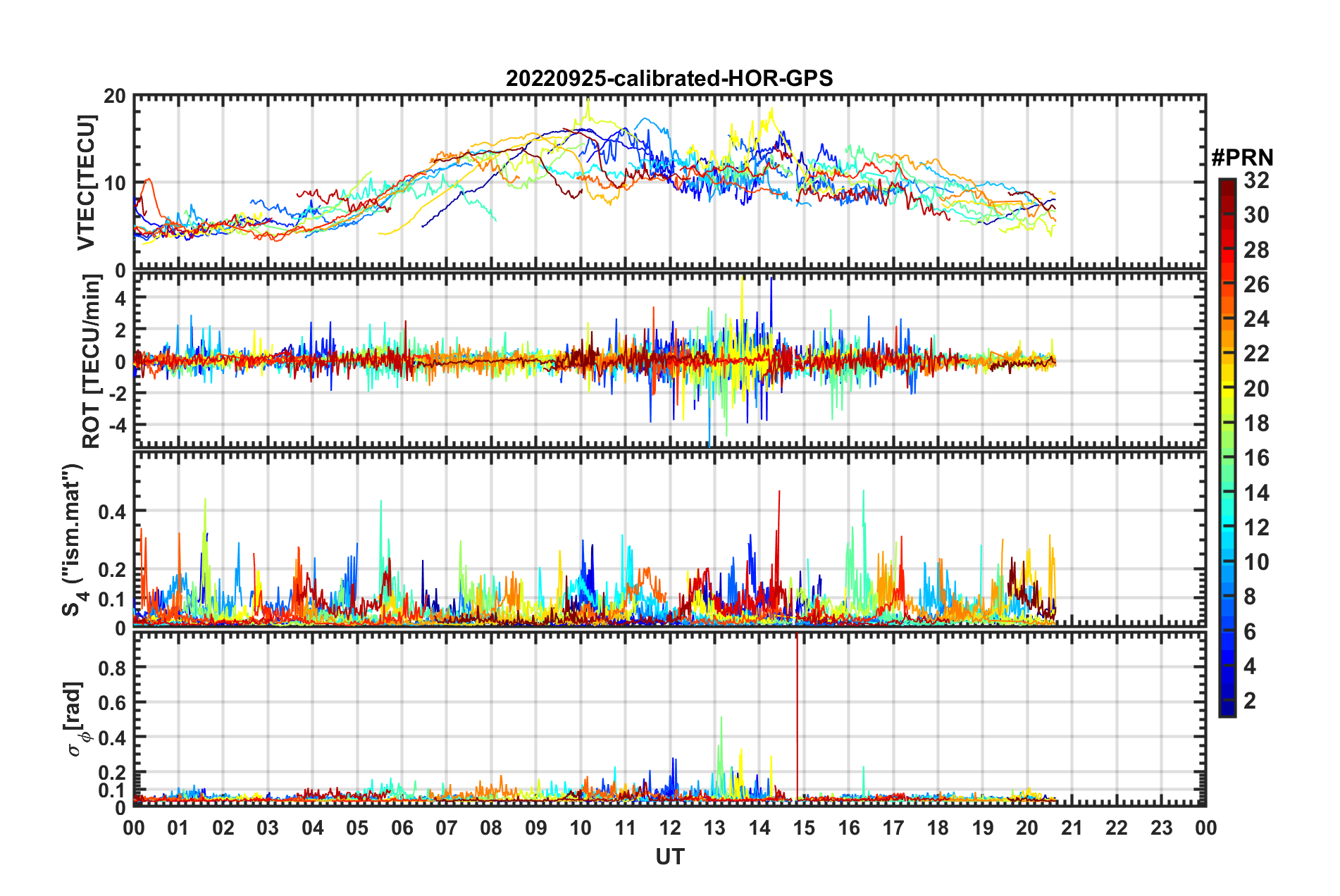1340x896 pixels.
Task: Click colorbar tick label 6
Action: (x=1250, y=632)
